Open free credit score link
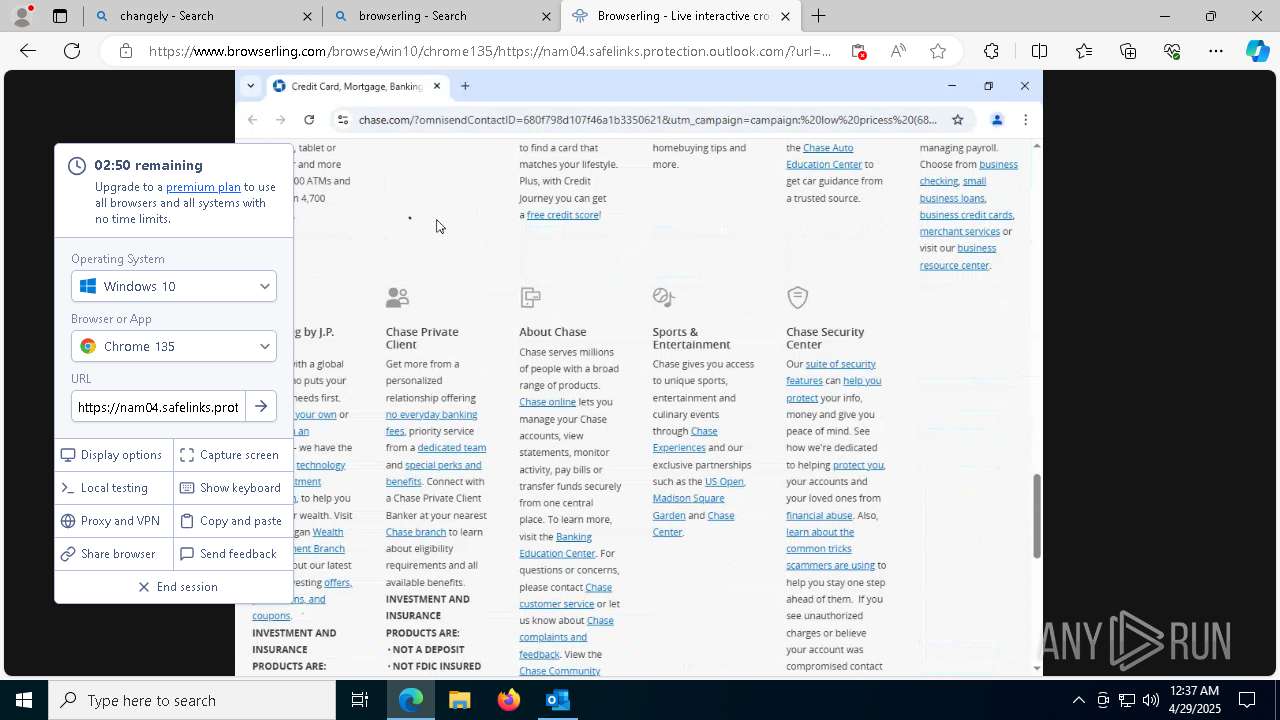 (563, 215)
